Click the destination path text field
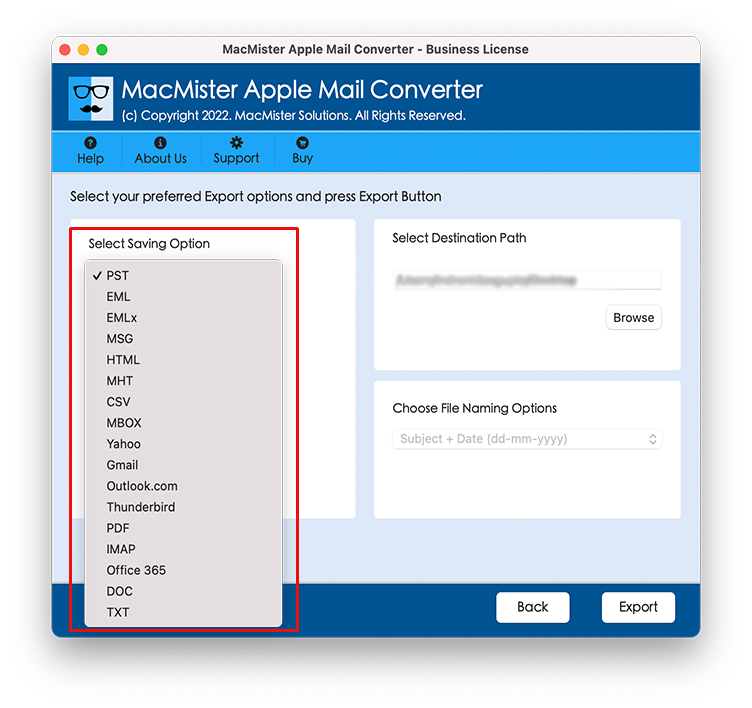752x708 pixels. tap(527, 280)
